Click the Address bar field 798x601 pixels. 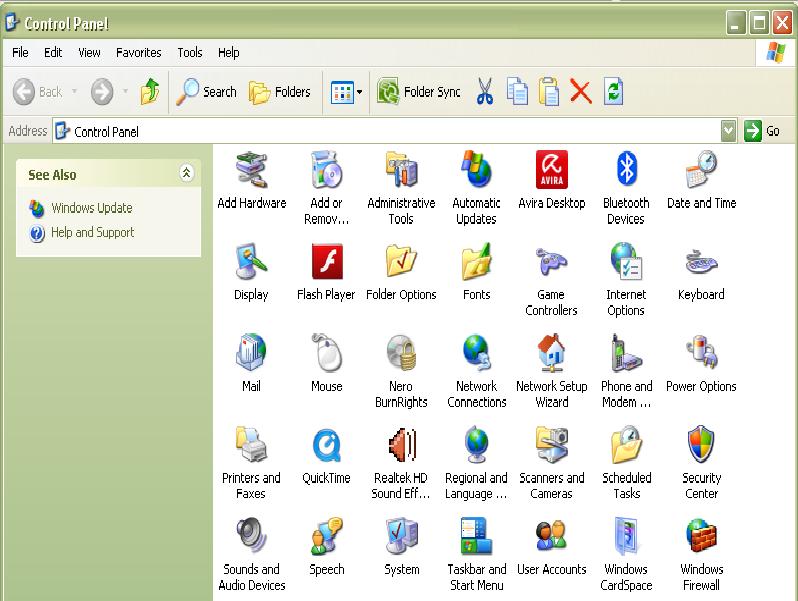(387, 132)
